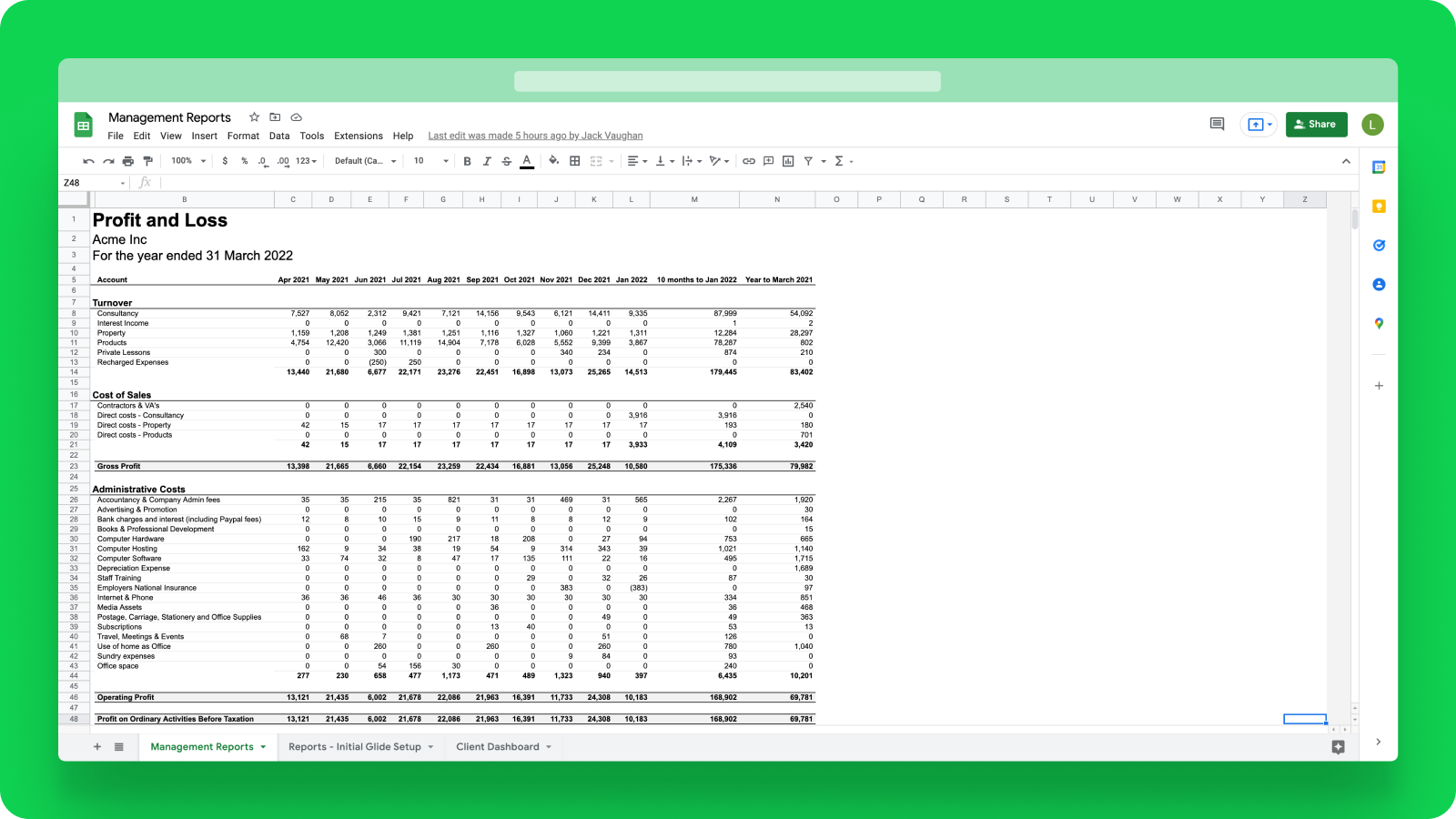1456x819 pixels.
Task: Click the insert link icon
Action: click(749, 161)
